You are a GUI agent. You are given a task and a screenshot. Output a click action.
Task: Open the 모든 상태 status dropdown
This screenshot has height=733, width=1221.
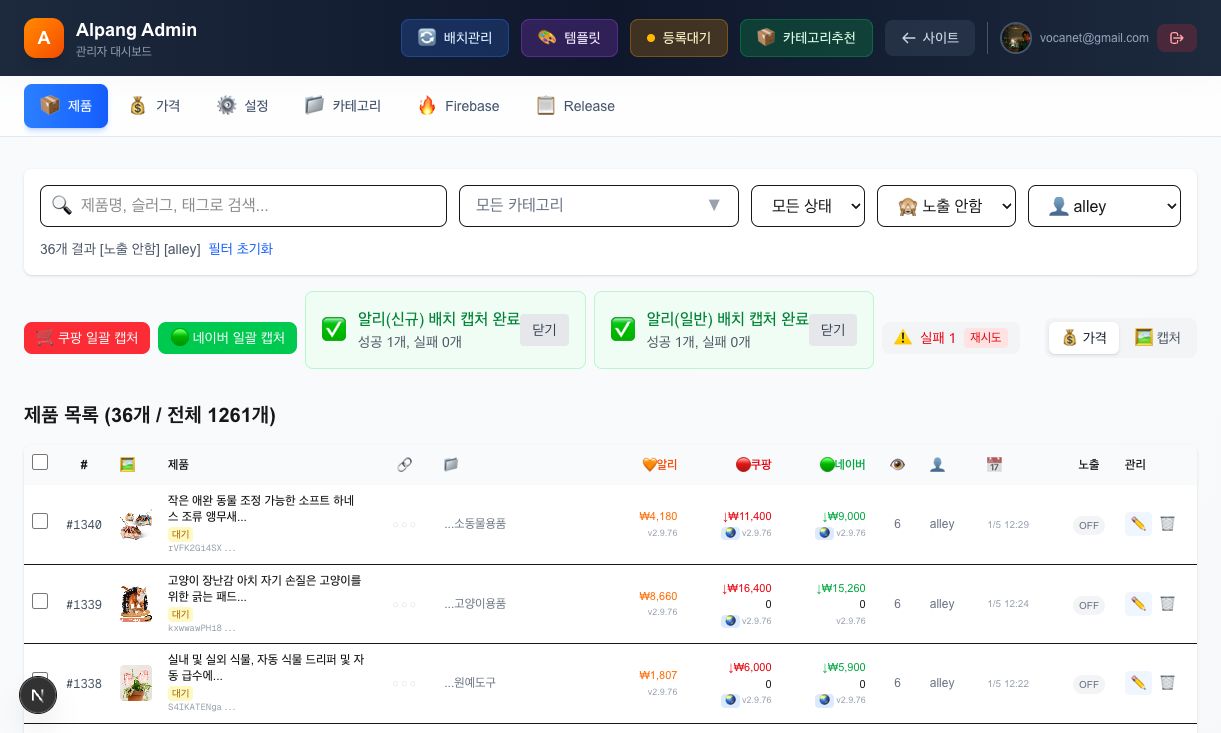pos(808,206)
